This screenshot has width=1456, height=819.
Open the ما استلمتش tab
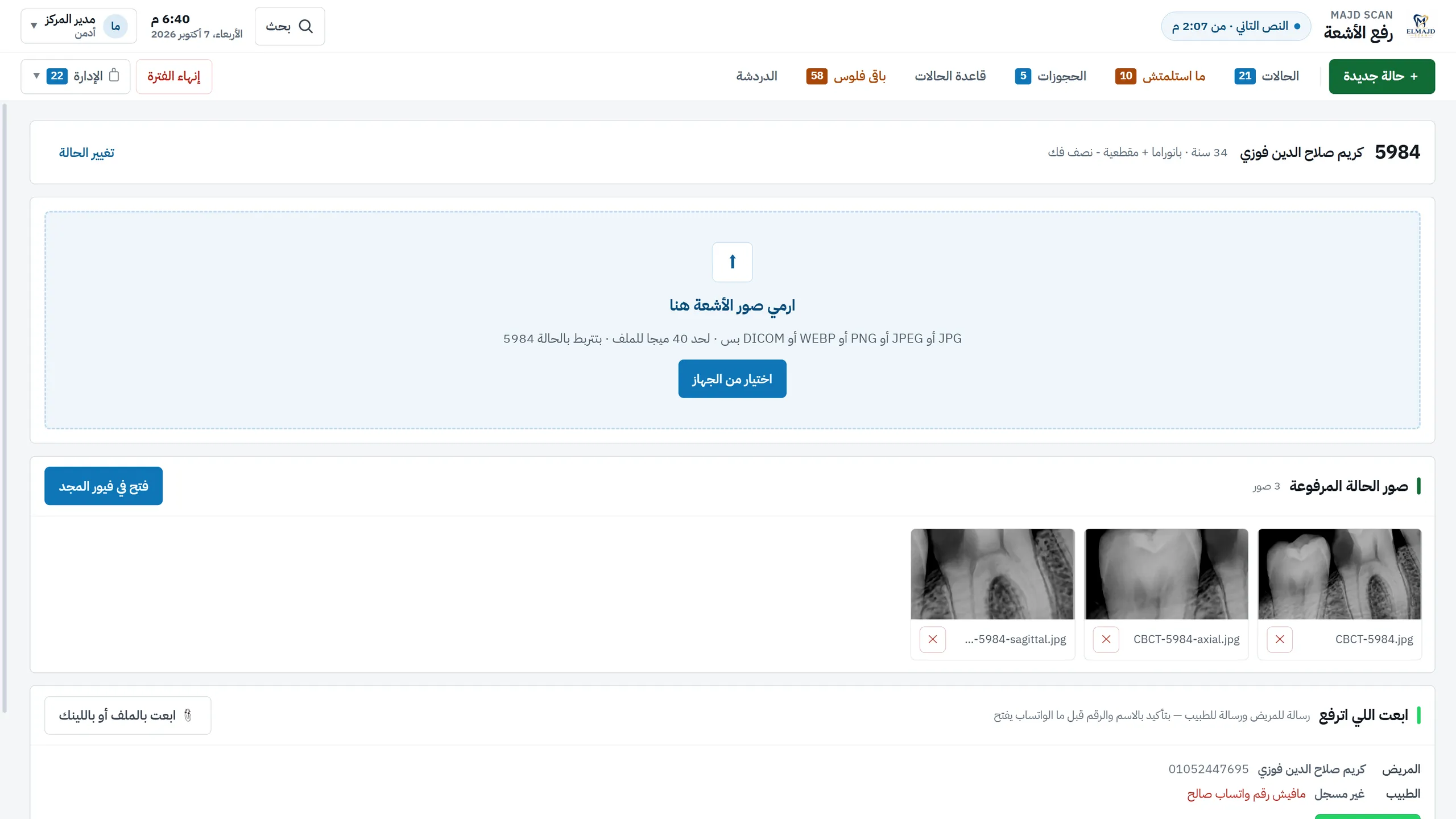(x=1160, y=76)
